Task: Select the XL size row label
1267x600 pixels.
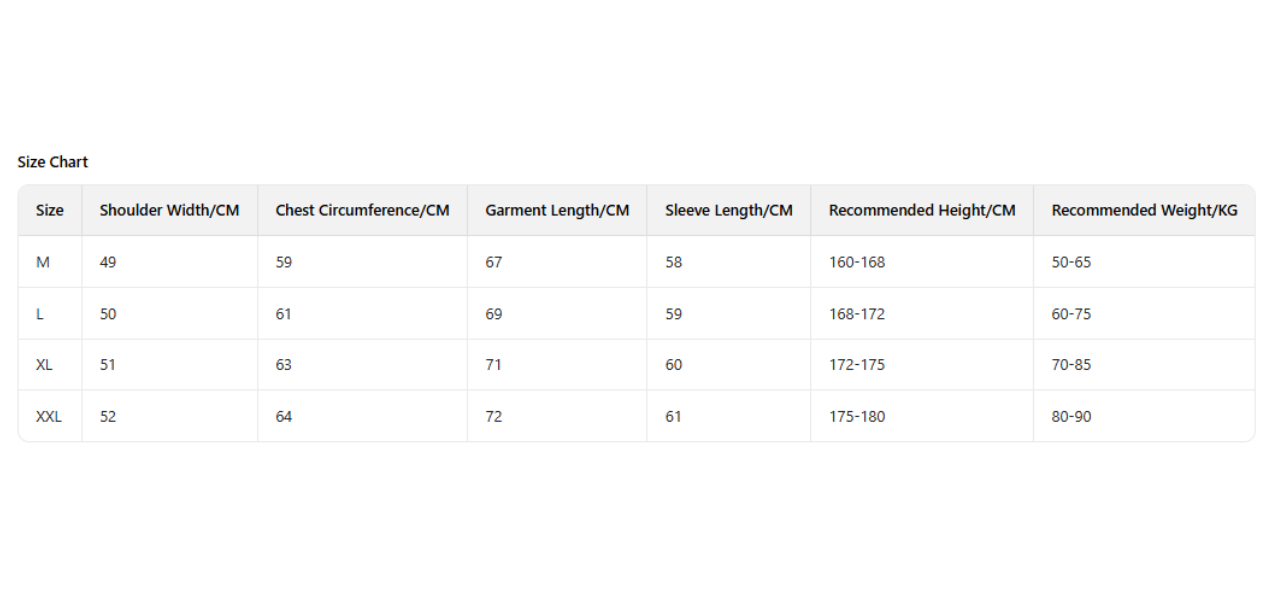Action: point(44,365)
